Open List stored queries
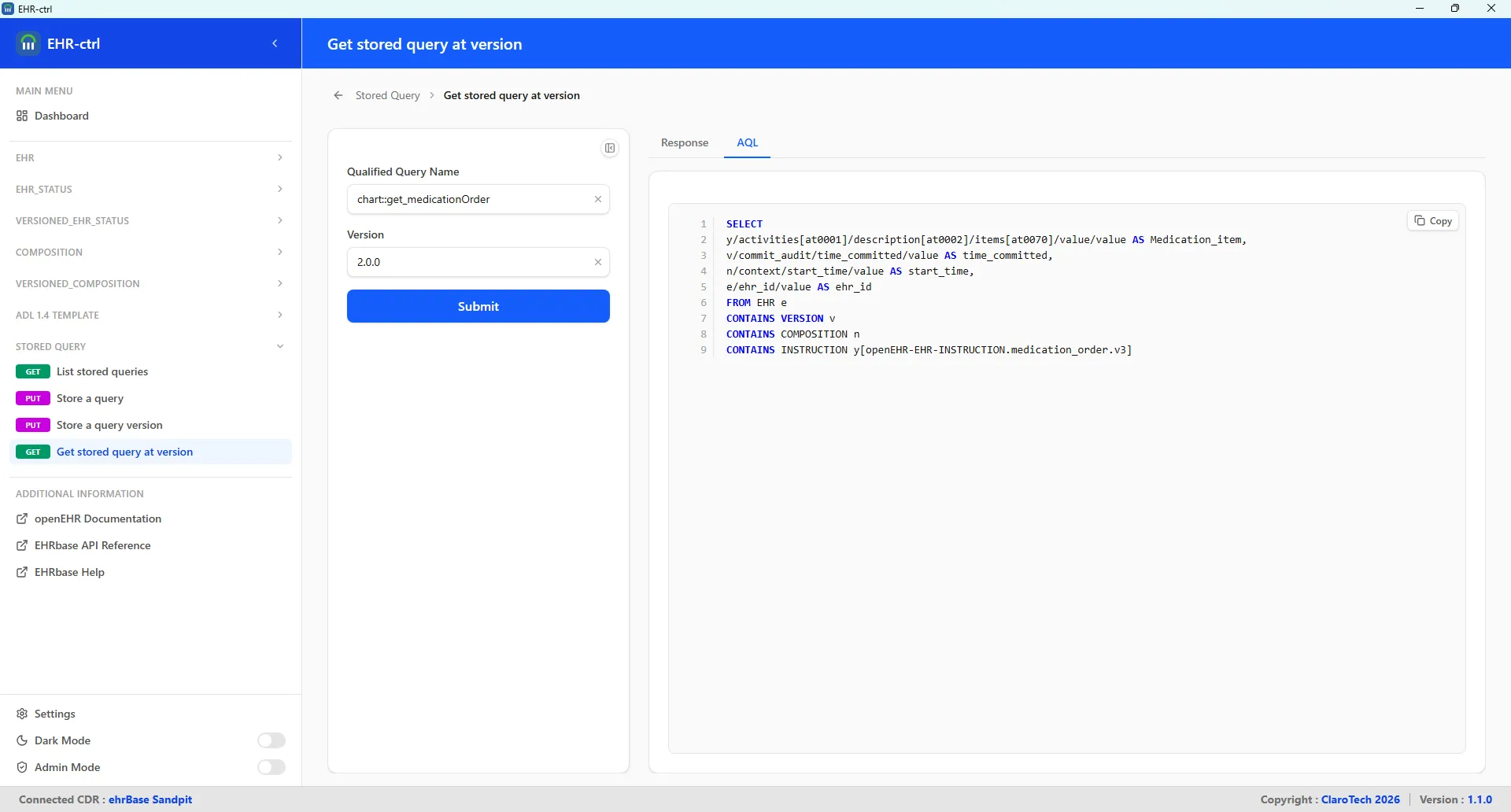1511x812 pixels. [150, 371]
